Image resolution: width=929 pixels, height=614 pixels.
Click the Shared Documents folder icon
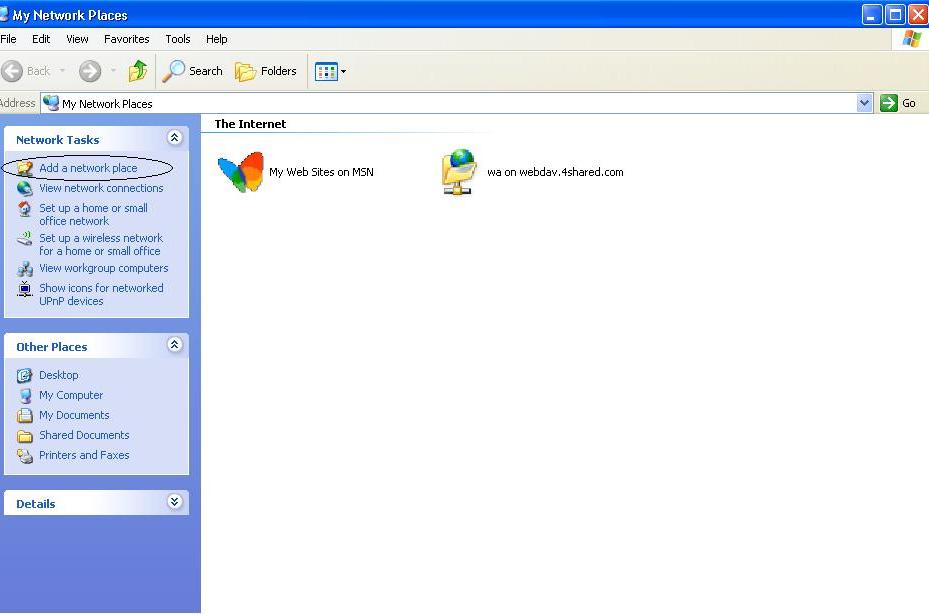[24, 436]
